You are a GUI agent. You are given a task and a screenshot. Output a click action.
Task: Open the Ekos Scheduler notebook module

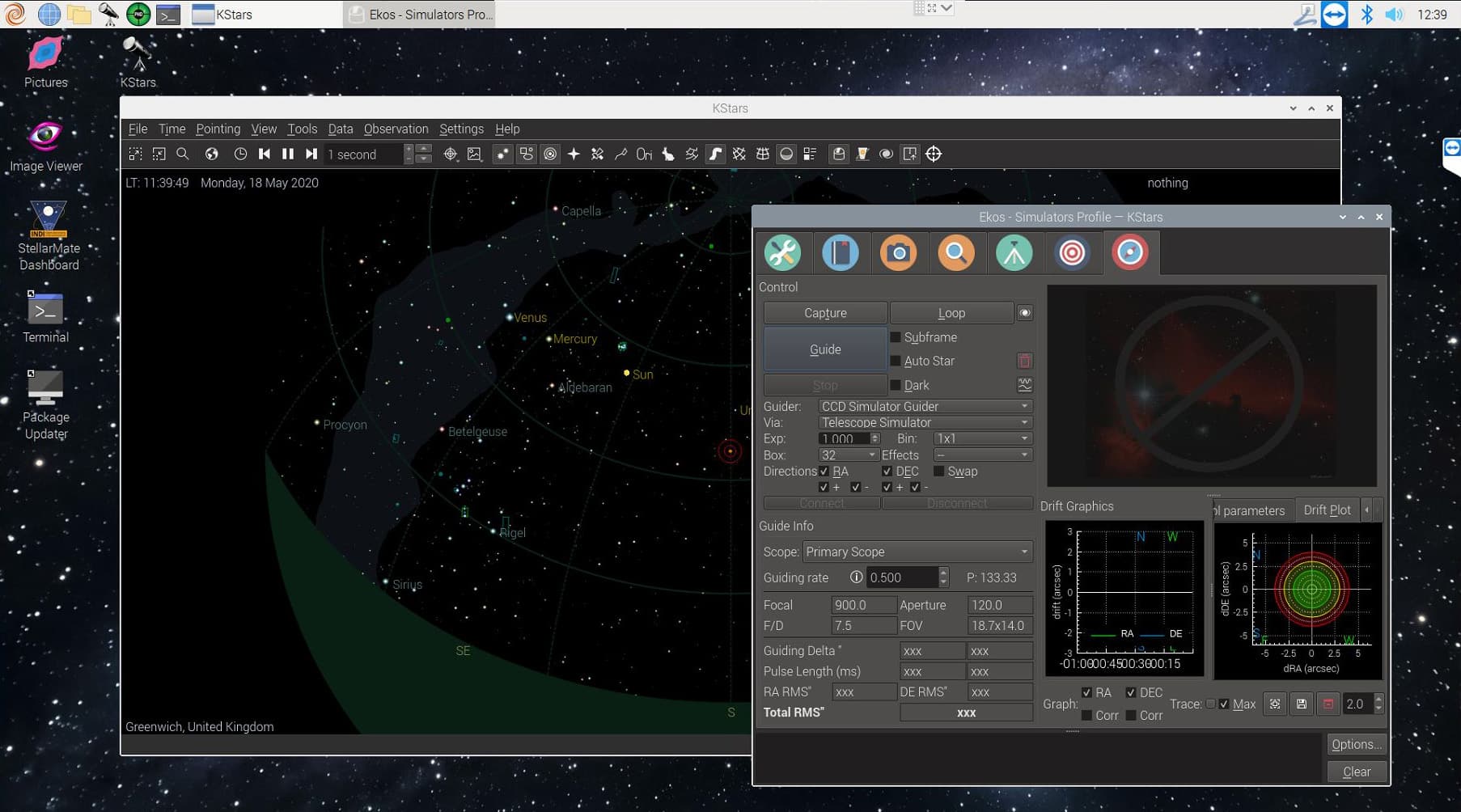[841, 253]
